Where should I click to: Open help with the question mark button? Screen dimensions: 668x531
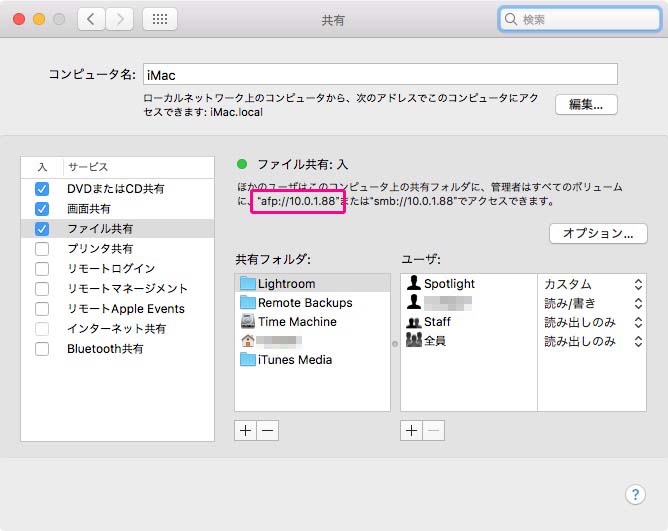tap(635, 494)
